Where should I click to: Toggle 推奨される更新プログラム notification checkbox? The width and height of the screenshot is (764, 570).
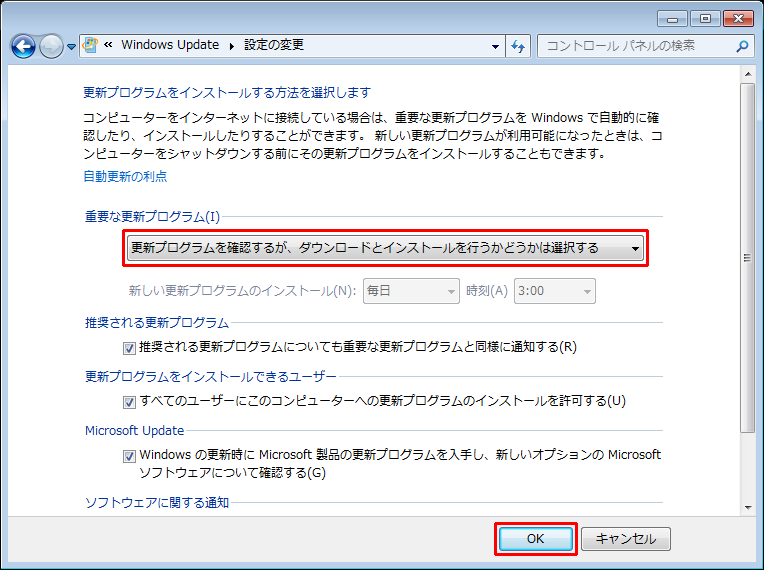pos(129,348)
